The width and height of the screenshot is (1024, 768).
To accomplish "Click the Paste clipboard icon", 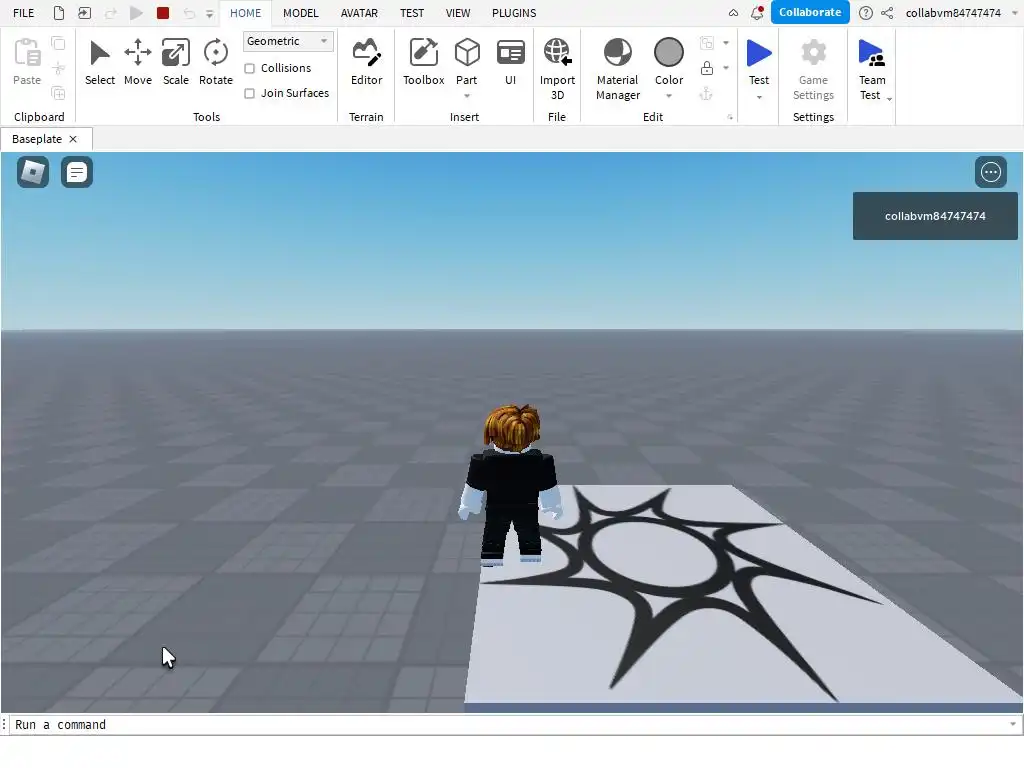I will pos(27,53).
